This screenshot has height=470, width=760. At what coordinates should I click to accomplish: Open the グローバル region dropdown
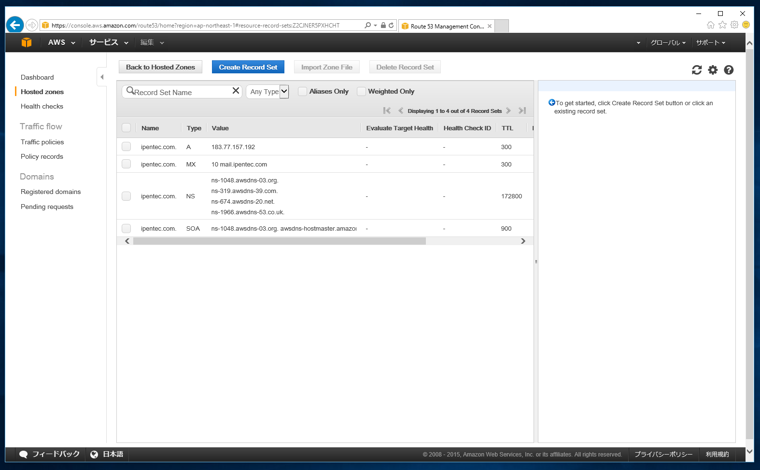click(x=668, y=43)
